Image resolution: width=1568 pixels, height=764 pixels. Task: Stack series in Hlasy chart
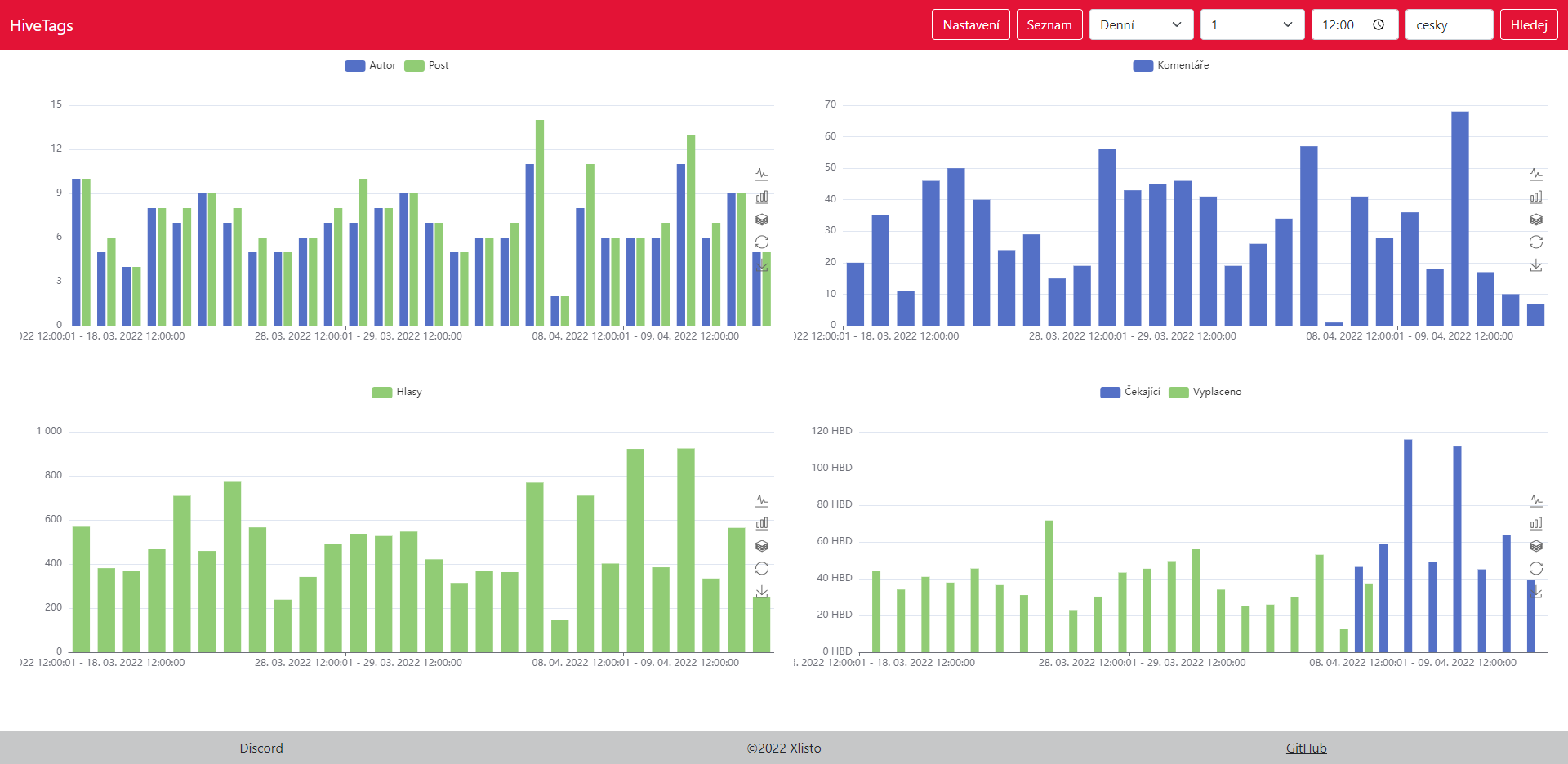762,546
